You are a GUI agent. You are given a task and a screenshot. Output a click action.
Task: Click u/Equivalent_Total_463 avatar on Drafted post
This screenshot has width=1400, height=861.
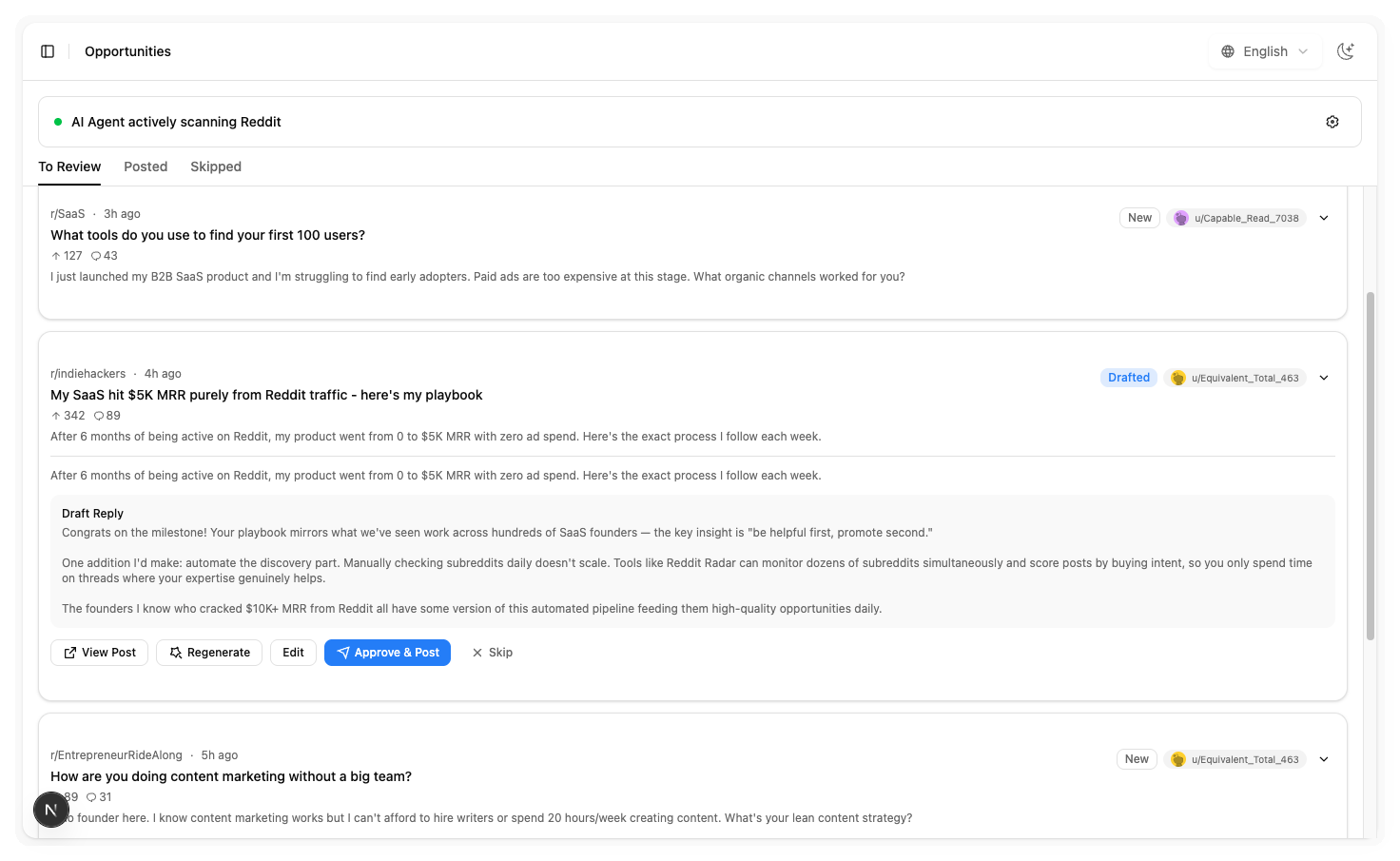point(1178,378)
